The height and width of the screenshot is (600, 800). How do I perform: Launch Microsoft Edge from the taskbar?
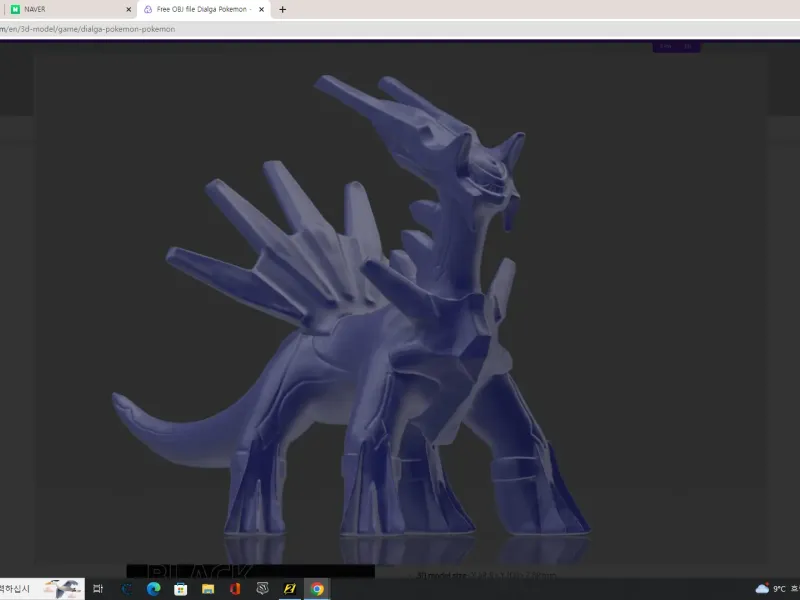click(x=154, y=589)
